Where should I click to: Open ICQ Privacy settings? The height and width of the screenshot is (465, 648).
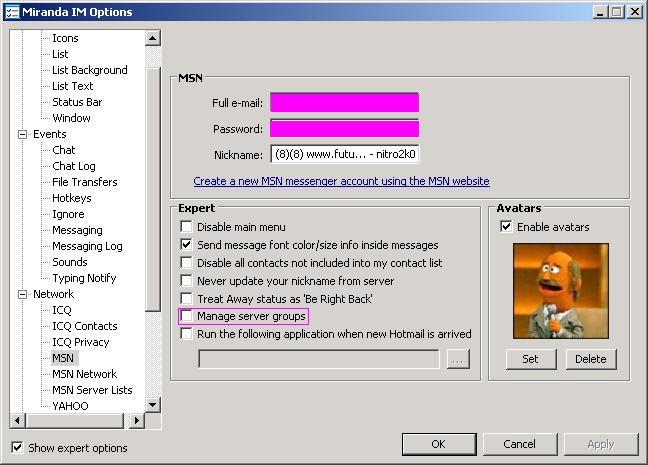click(81, 342)
